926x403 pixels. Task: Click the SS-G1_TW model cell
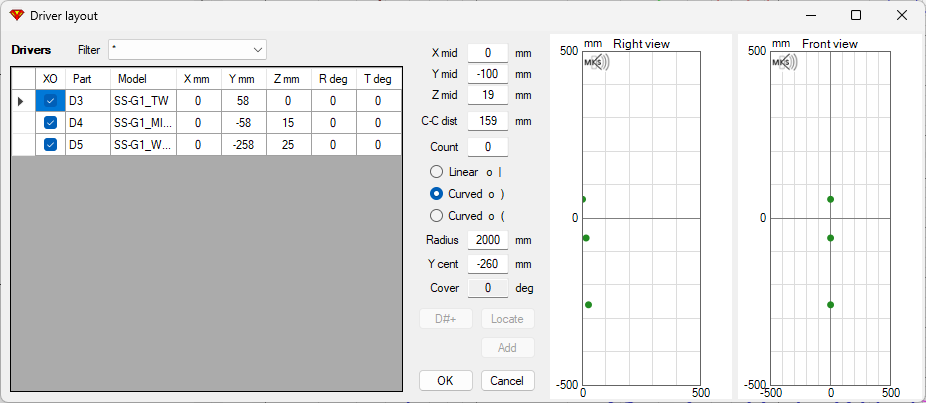pyautogui.click(x=144, y=102)
